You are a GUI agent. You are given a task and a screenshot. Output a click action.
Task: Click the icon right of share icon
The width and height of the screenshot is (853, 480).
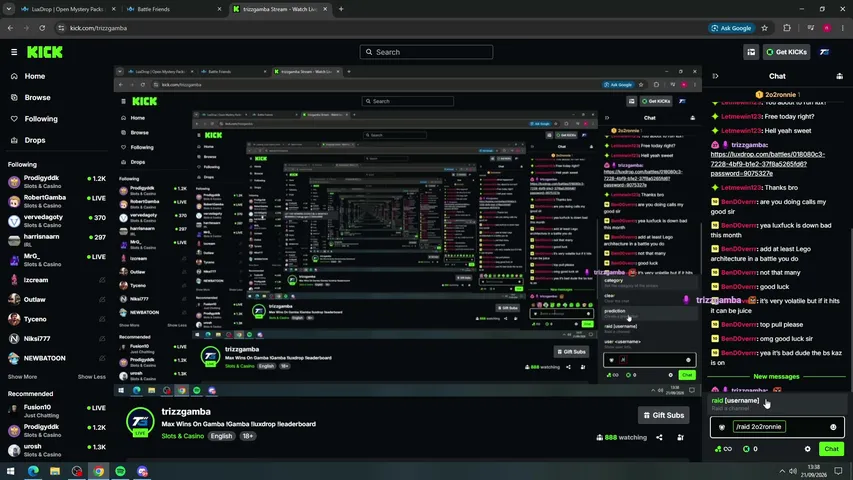point(680,437)
